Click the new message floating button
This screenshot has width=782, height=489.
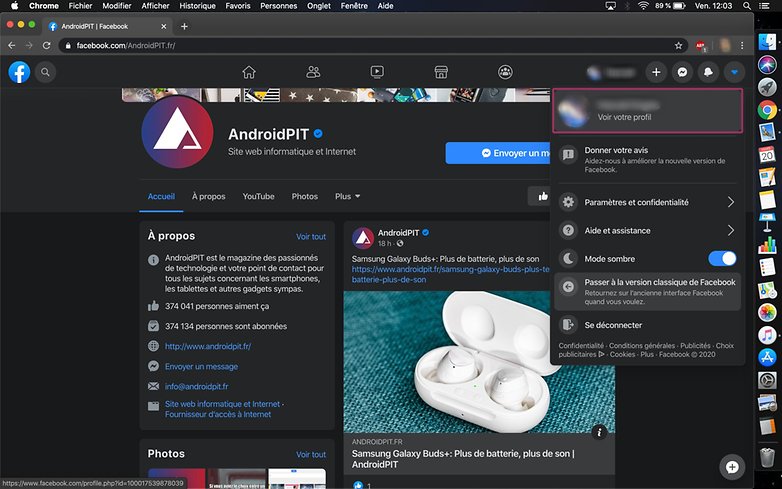[732, 467]
